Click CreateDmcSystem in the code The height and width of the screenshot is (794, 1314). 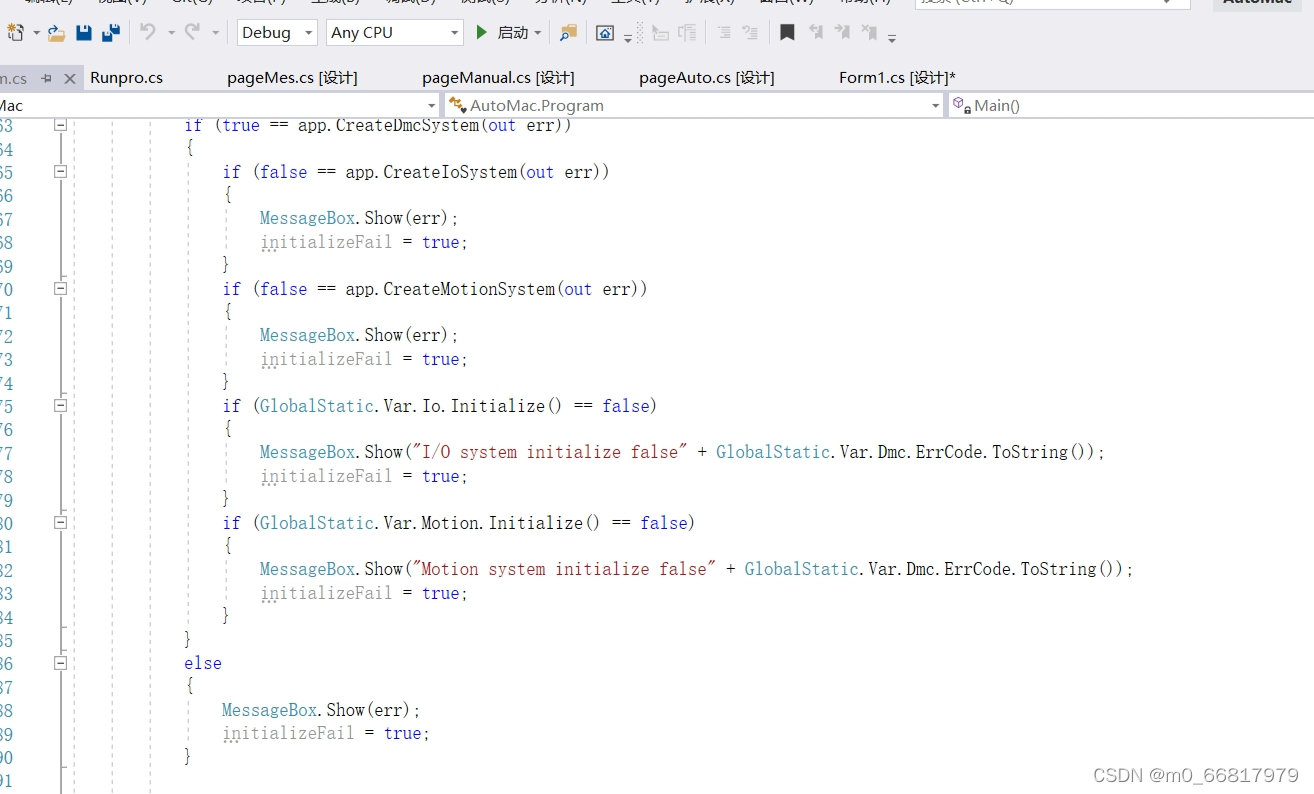tap(407, 125)
